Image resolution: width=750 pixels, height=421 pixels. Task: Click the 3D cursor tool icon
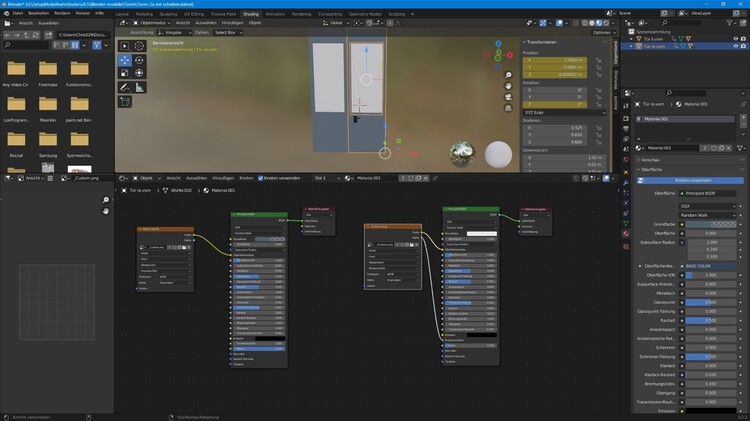(x=139, y=46)
